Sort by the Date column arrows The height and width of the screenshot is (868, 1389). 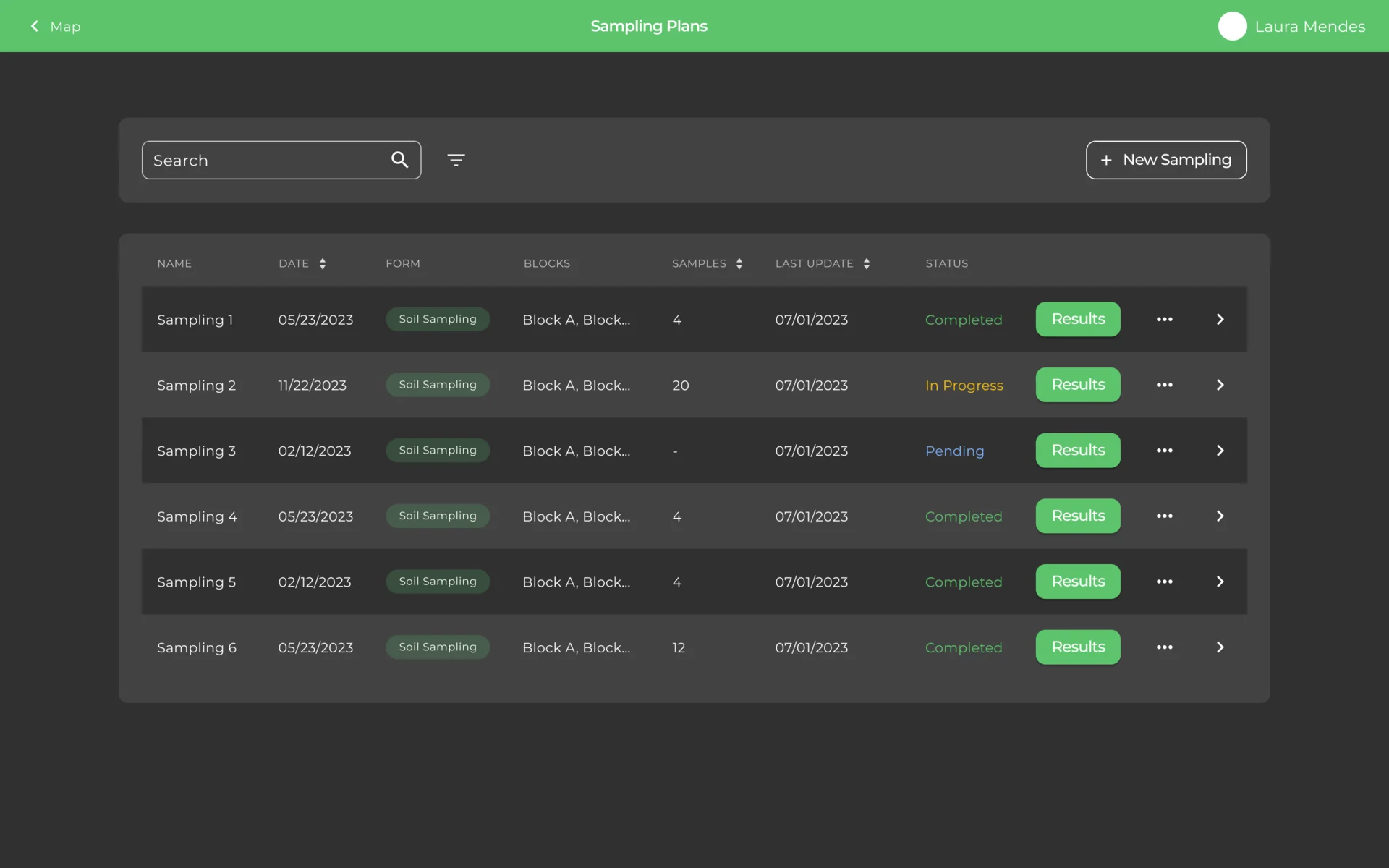click(x=323, y=263)
